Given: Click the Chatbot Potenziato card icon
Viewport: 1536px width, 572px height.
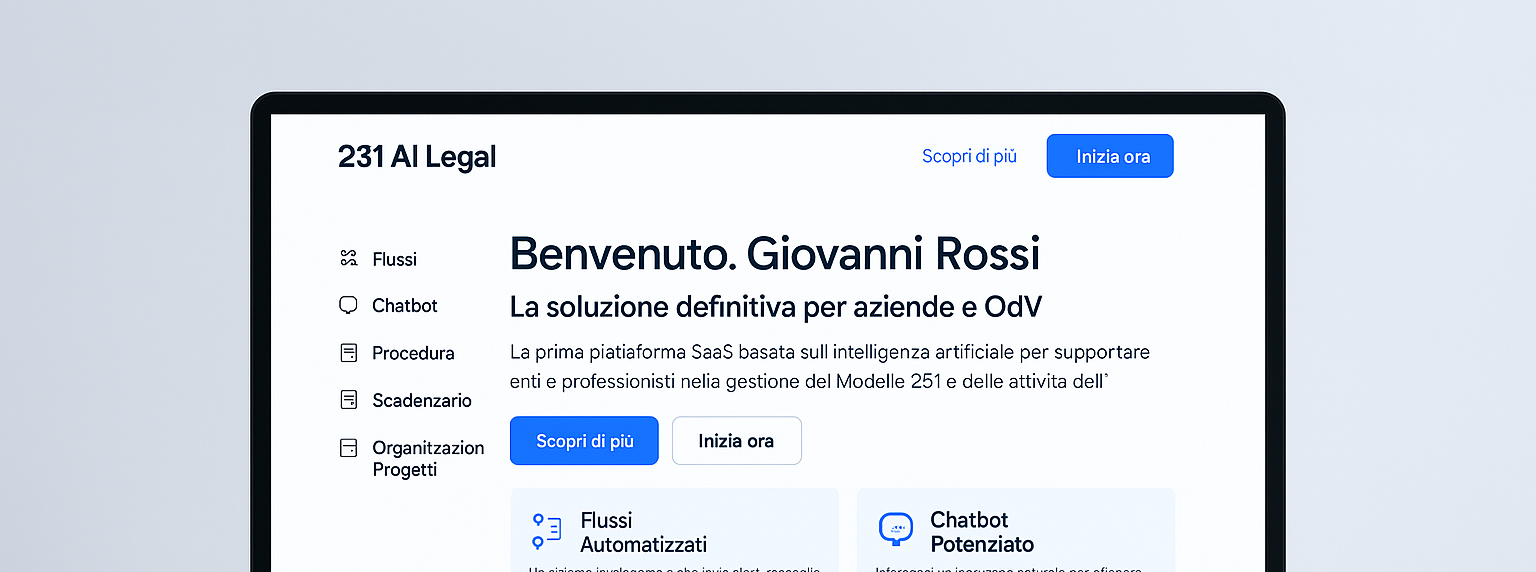Looking at the screenshot, I should 895,530.
